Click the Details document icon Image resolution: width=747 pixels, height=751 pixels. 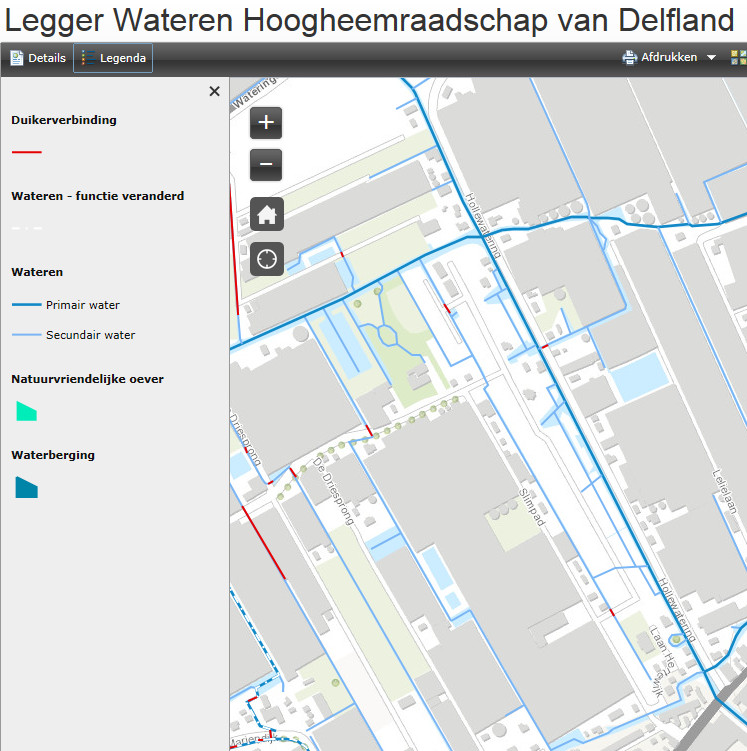(x=17, y=58)
